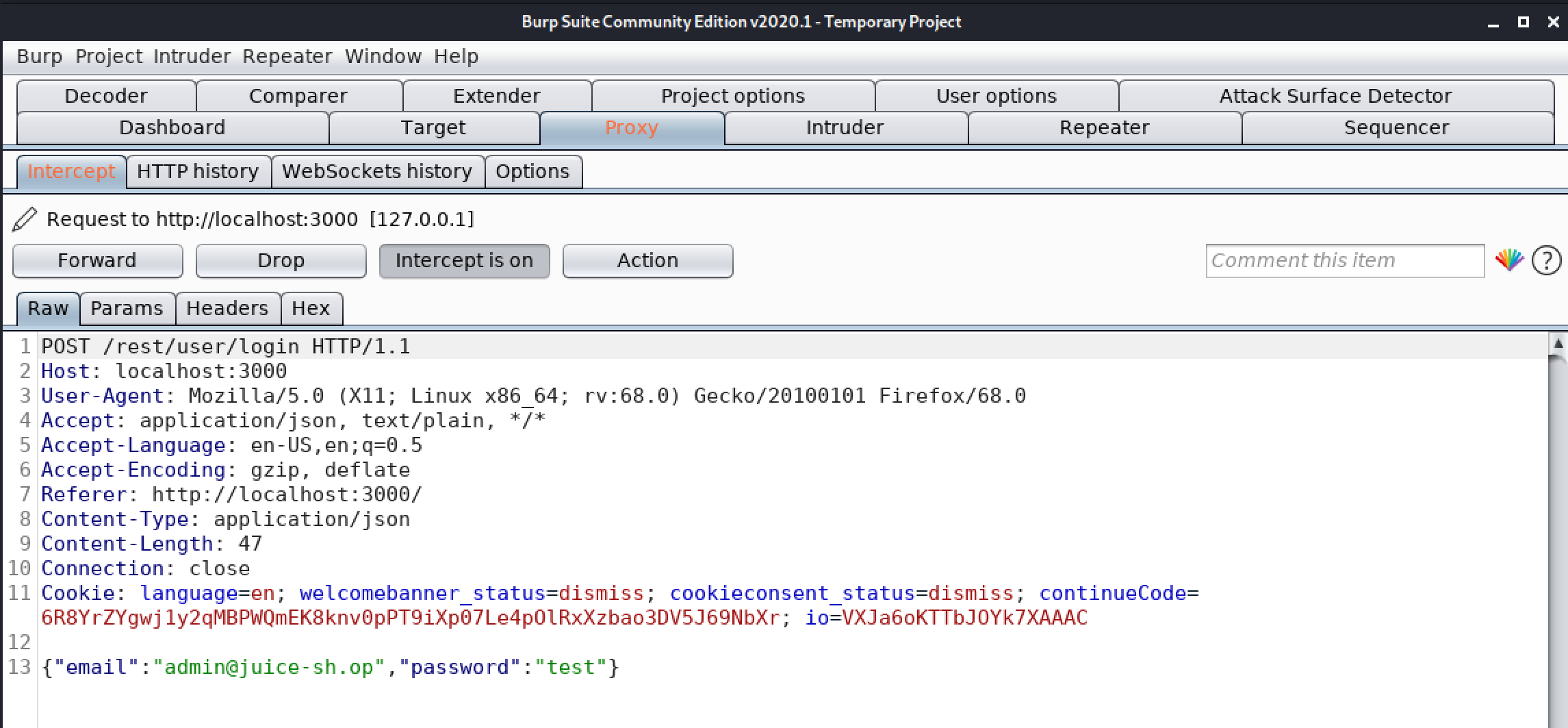Open the Intruder menu in menu bar
1568x728 pixels.
192,56
